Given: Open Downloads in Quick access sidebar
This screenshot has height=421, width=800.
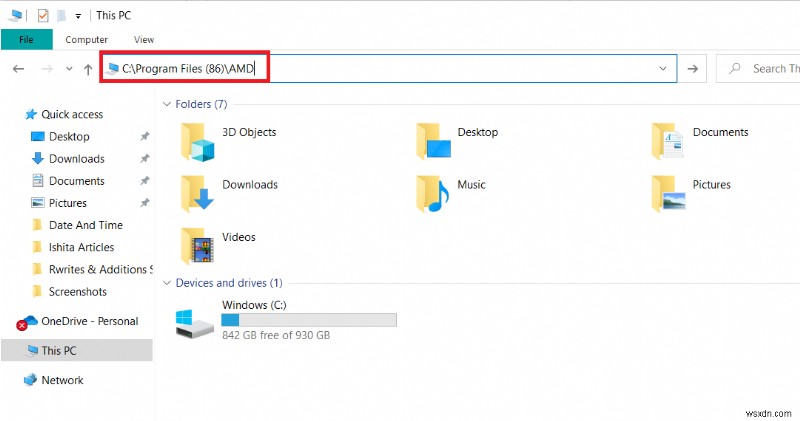Looking at the screenshot, I should click(x=77, y=159).
